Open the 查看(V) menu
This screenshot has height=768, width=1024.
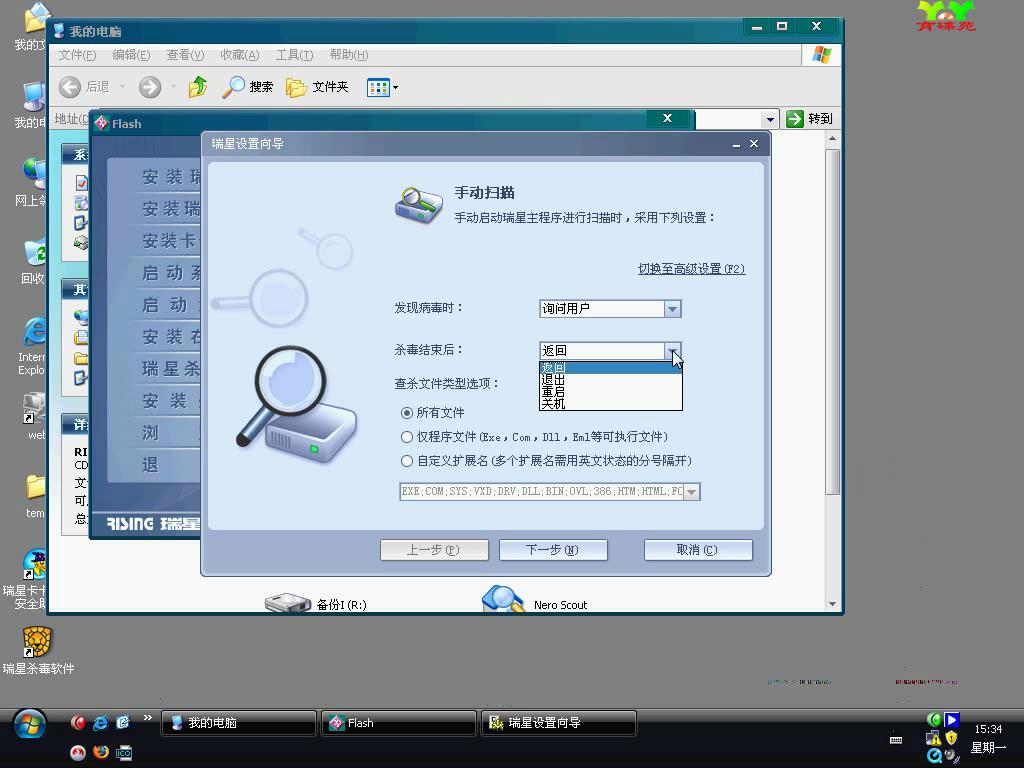pos(185,55)
